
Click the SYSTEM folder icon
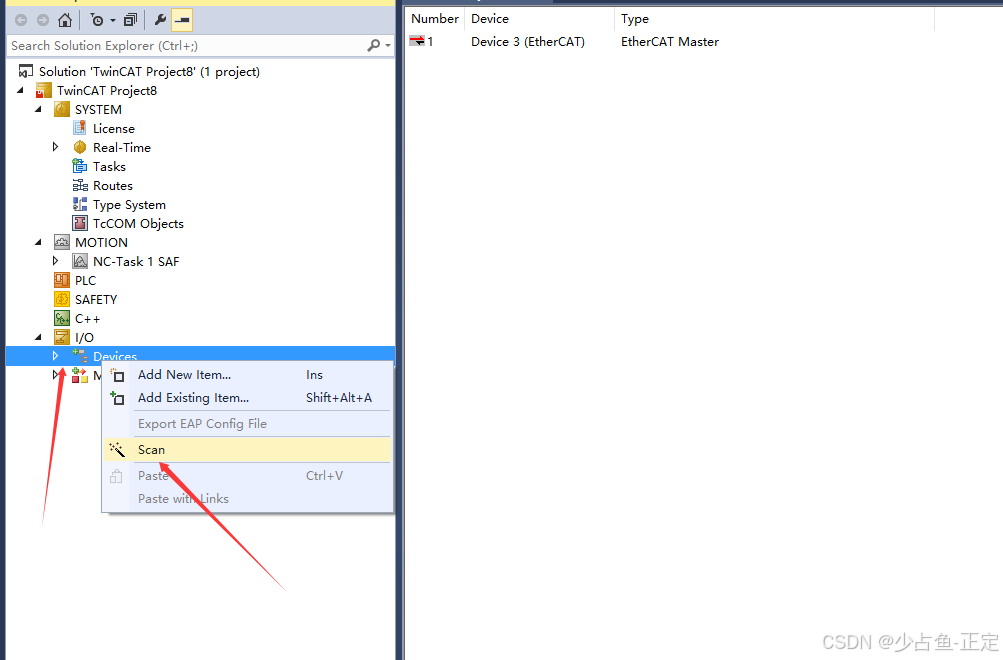[62, 109]
